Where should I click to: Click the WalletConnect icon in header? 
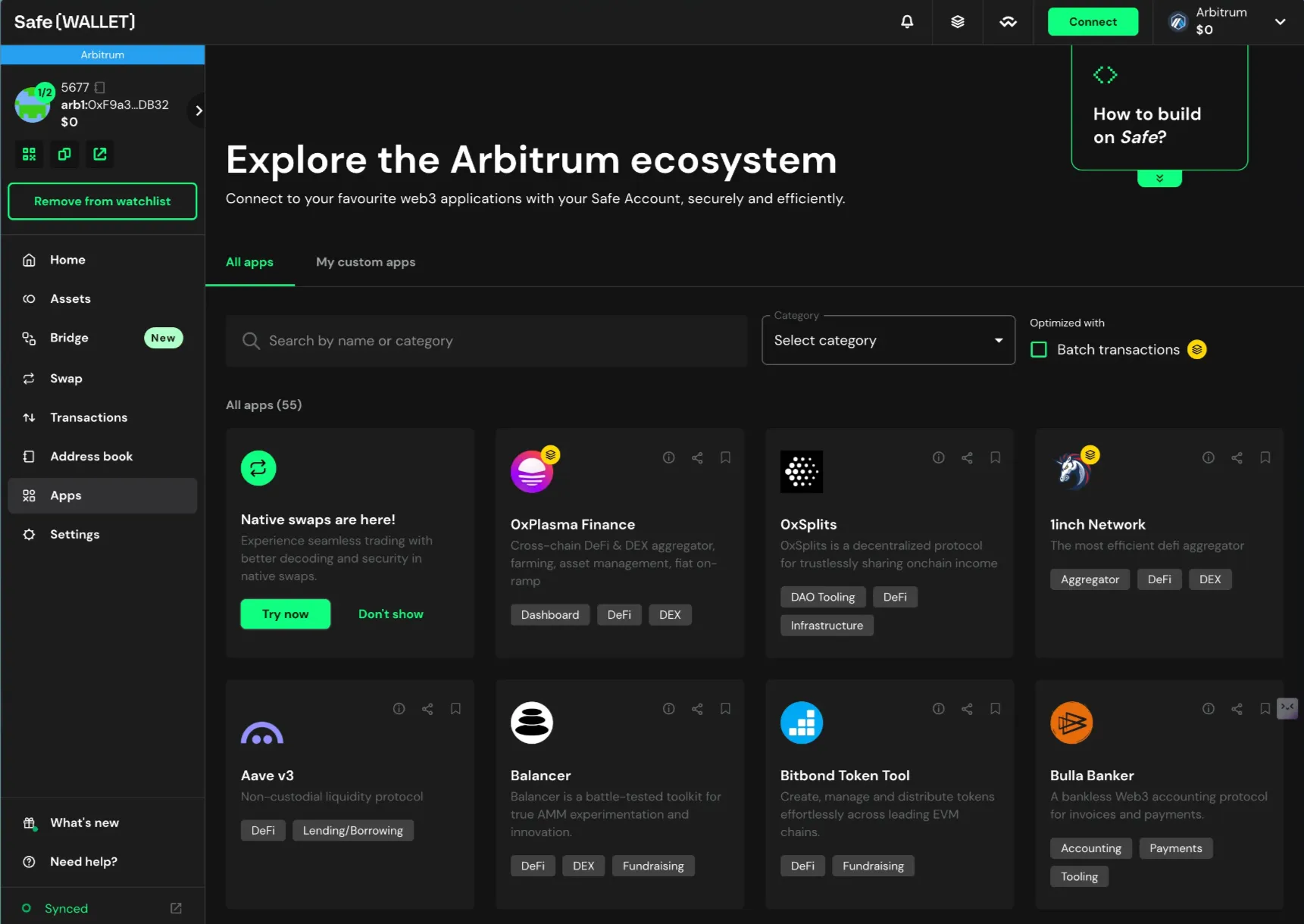point(1008,22)
